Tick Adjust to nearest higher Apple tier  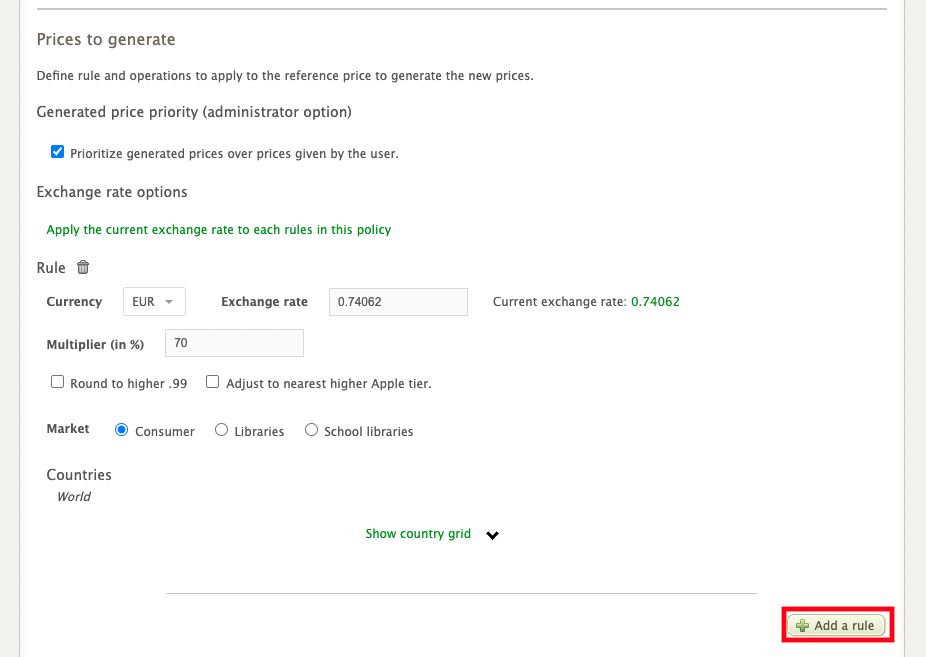point(213,382)
